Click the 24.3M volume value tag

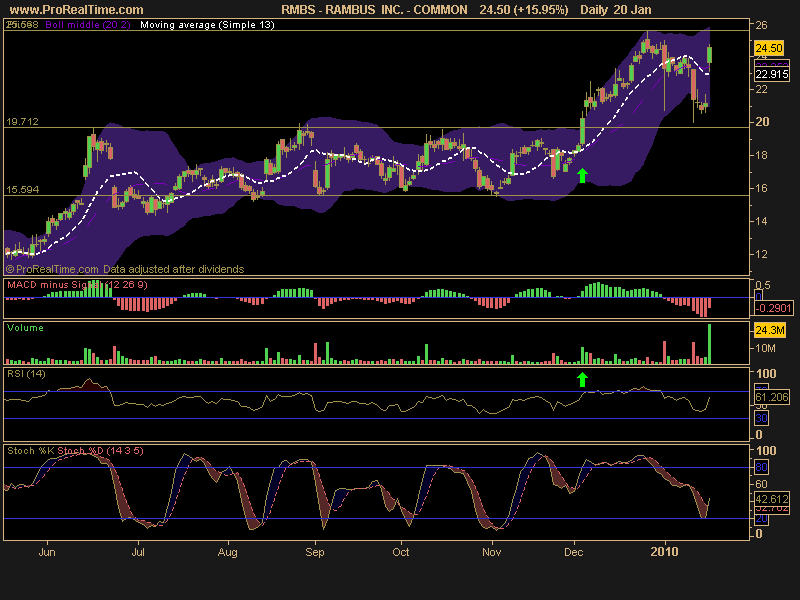[x=769, y=330]
